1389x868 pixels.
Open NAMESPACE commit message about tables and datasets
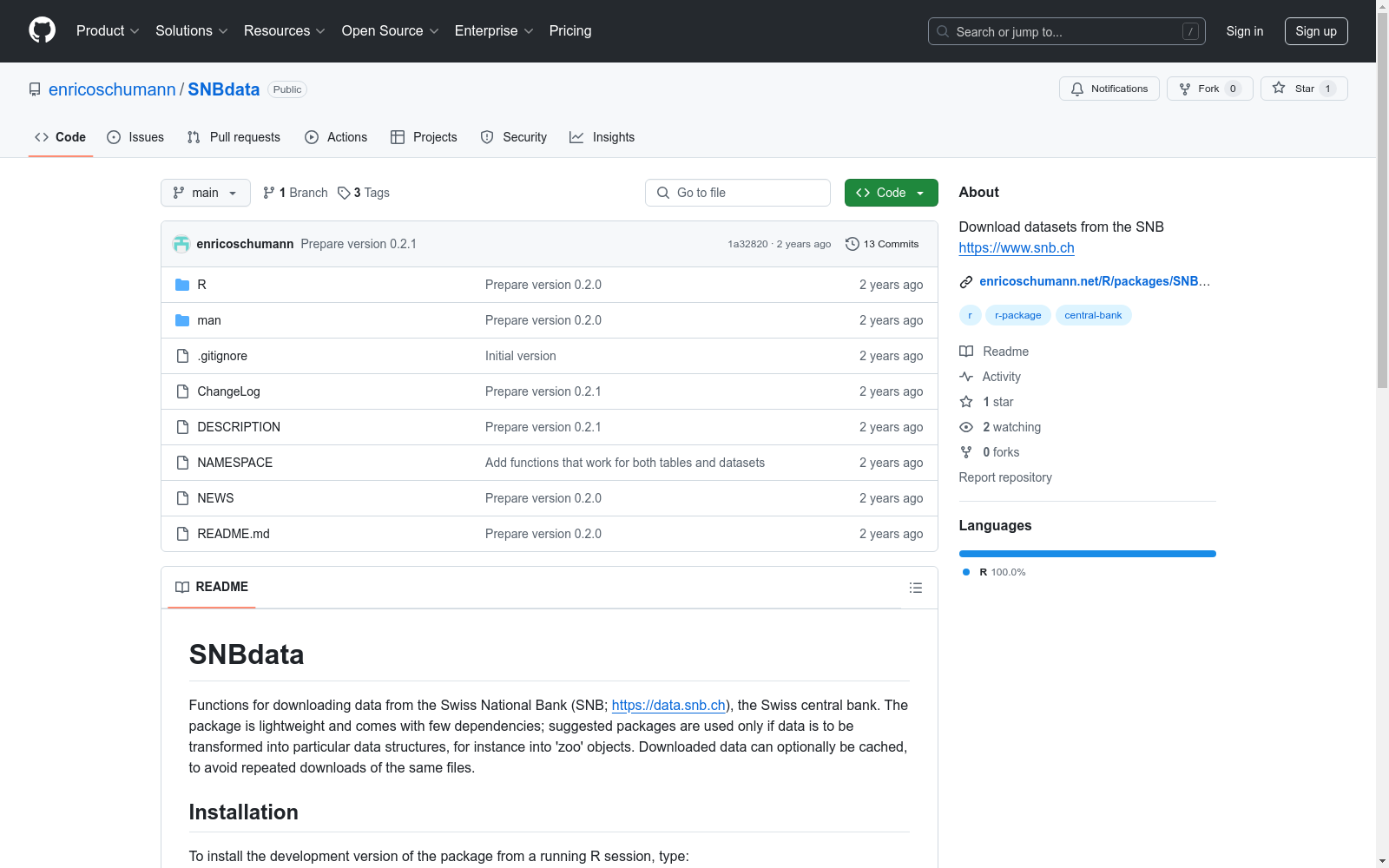click(x=625, y=463)
